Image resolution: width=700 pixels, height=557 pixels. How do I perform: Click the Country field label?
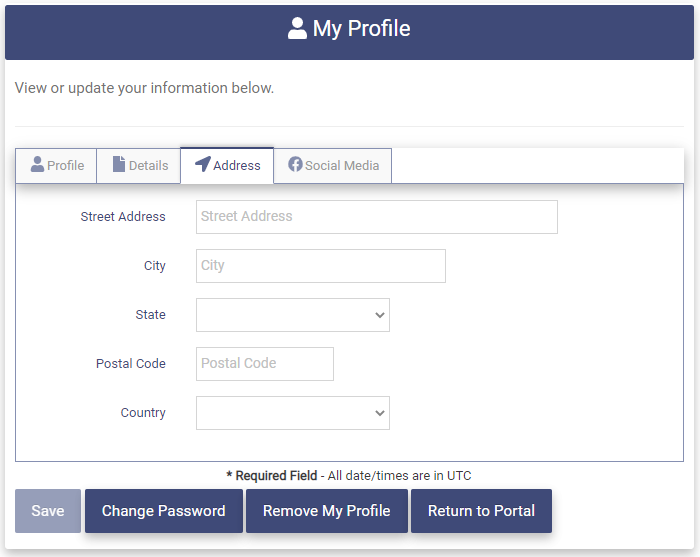(143, 413)
